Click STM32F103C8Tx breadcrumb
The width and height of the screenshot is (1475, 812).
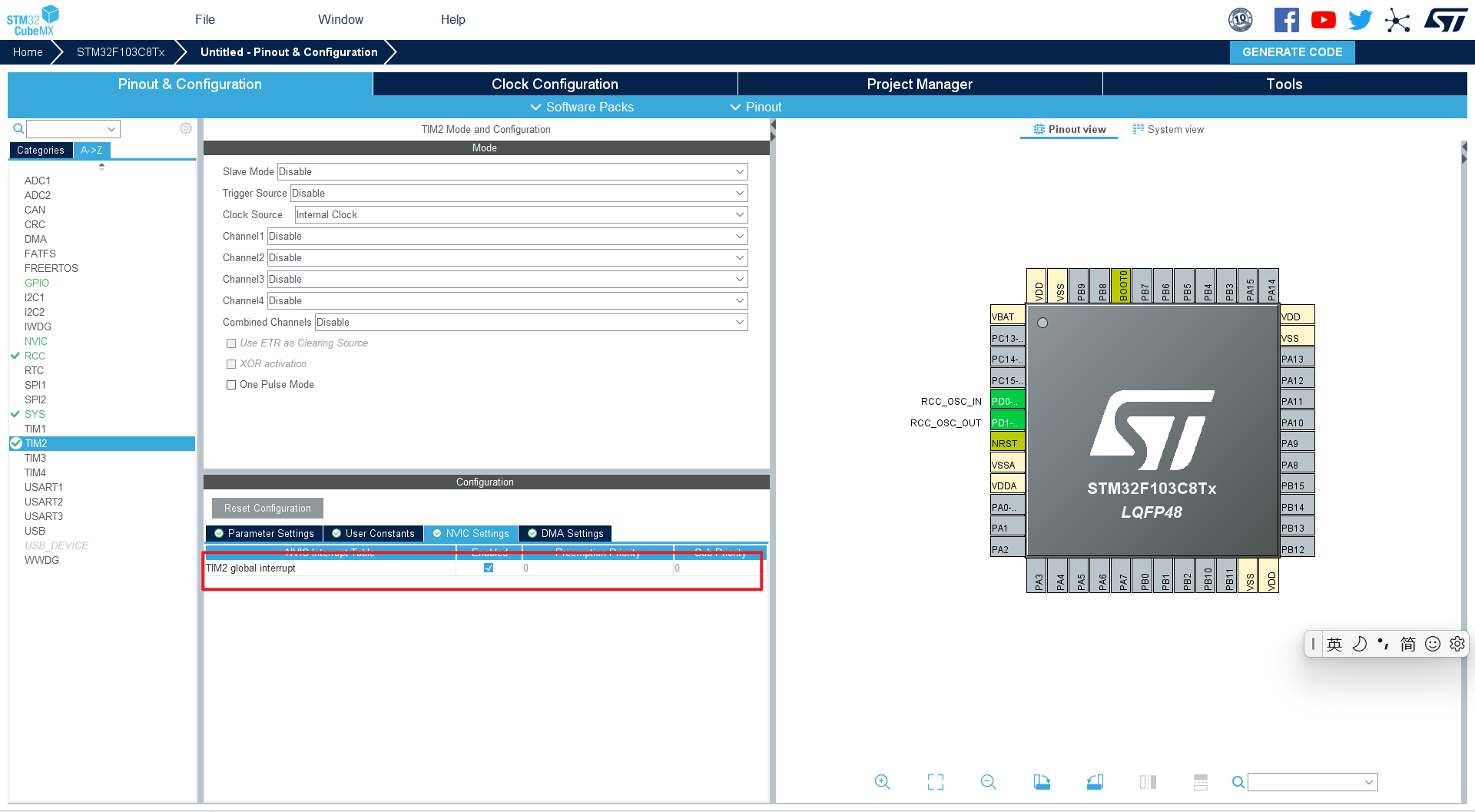click(121, 52)
